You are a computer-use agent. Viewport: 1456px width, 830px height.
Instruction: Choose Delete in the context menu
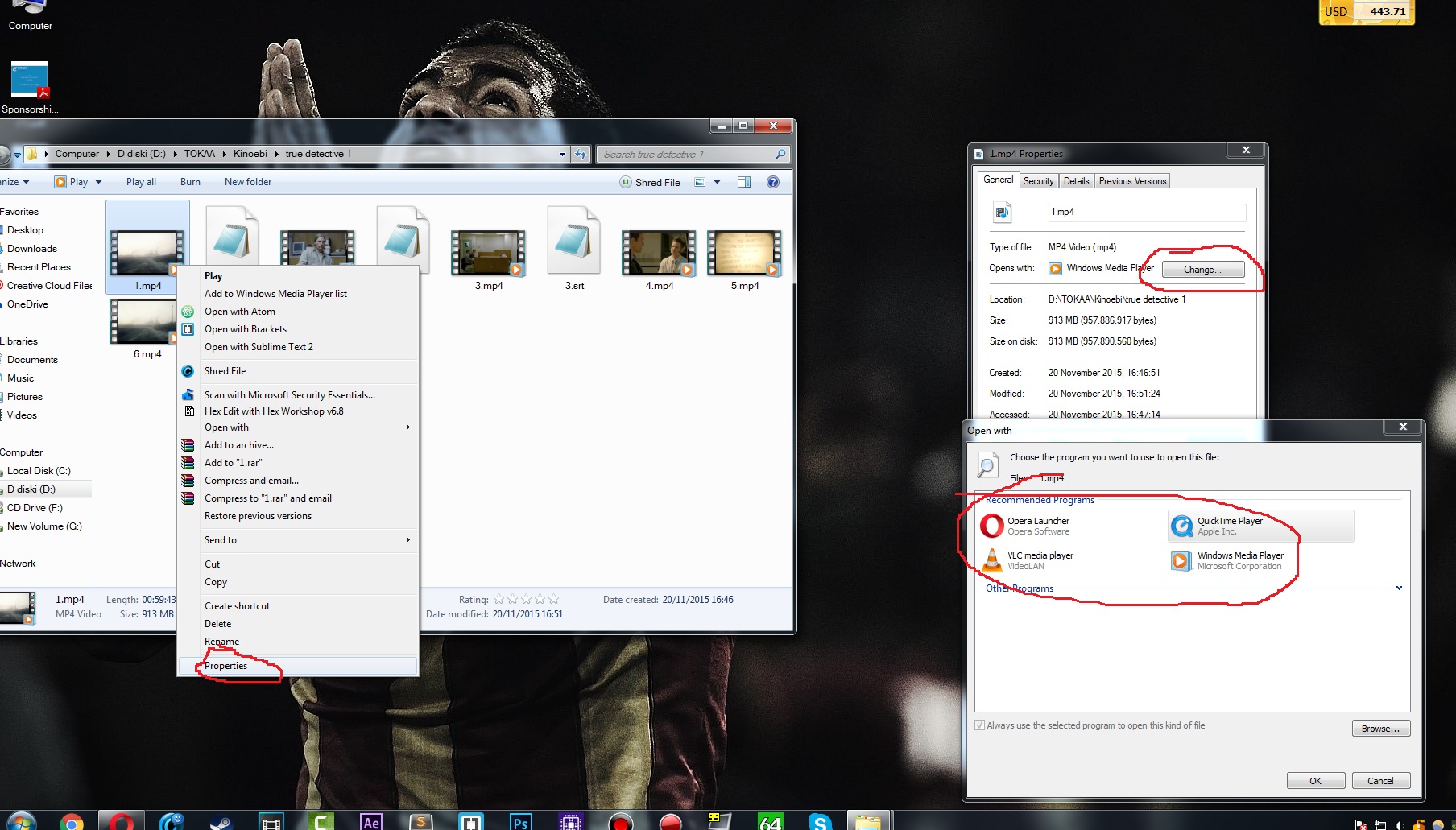[298, 624]
